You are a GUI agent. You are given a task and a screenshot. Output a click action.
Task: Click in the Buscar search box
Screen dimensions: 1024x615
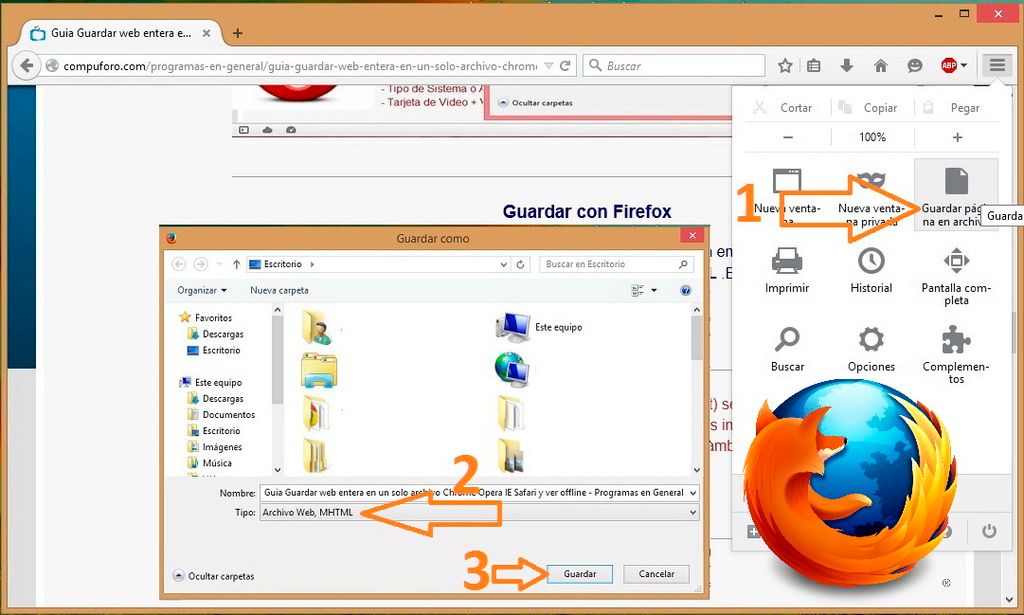[674, 65]
